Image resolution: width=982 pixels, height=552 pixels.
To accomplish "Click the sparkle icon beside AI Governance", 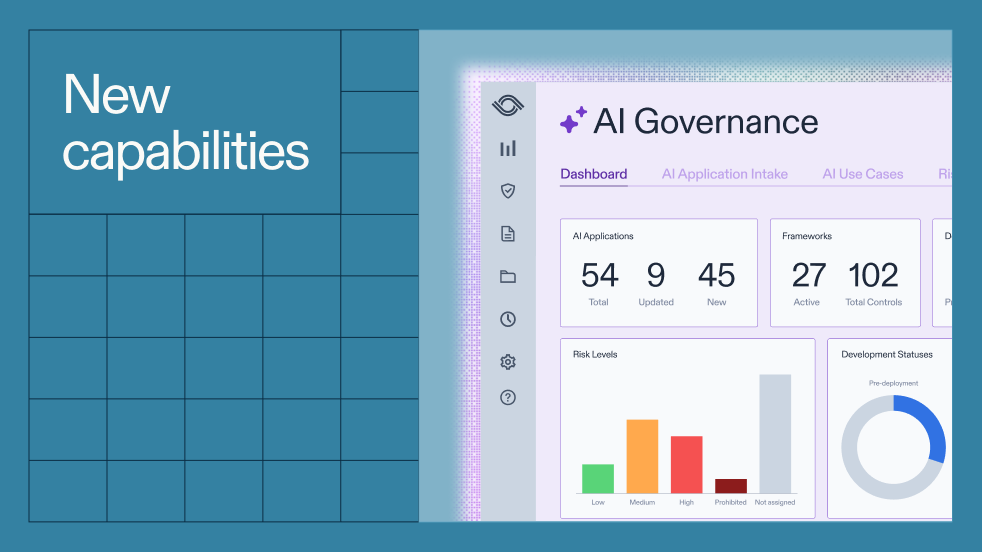I will (x=573, y=120).
